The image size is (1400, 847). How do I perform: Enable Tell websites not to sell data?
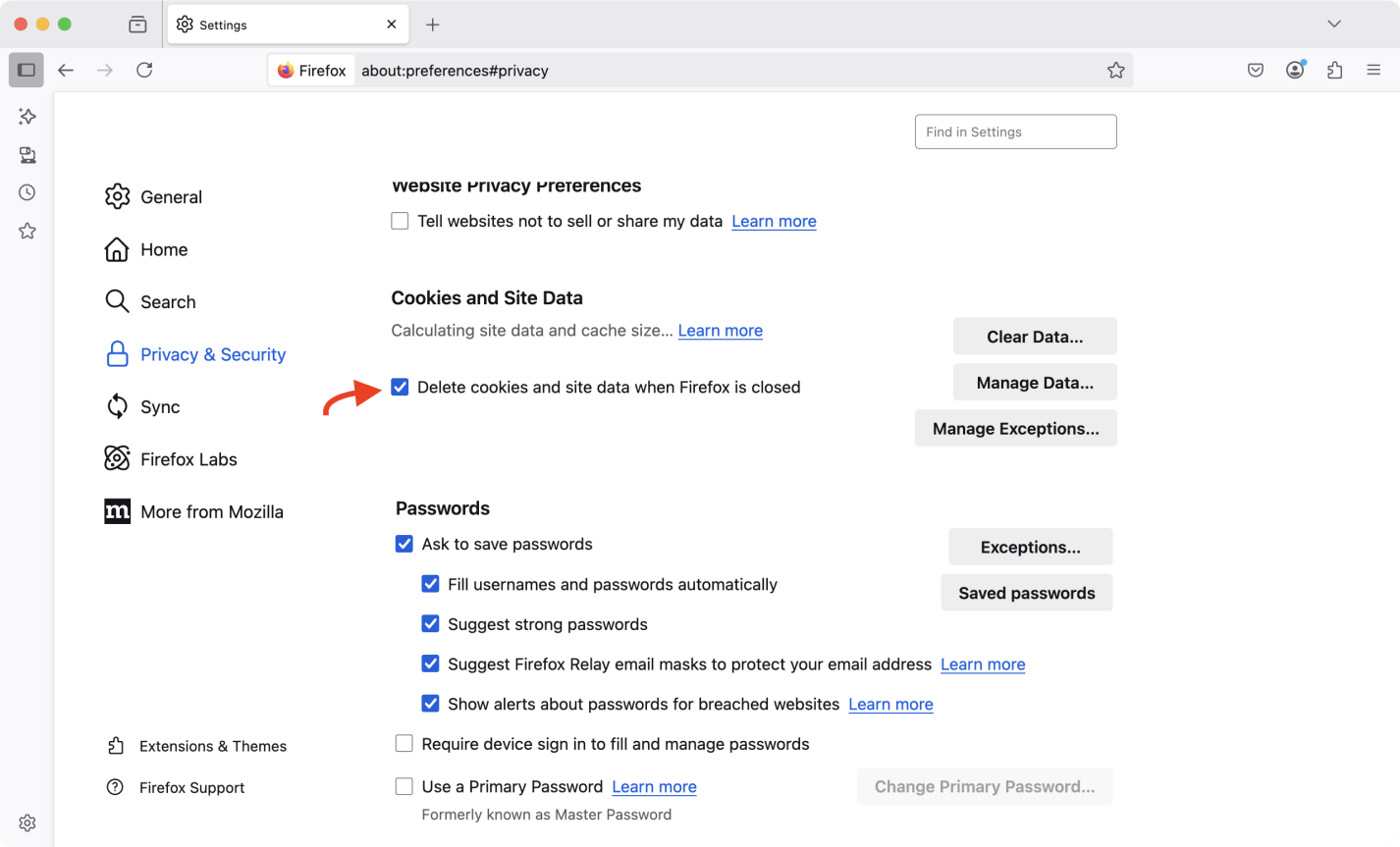400,221
